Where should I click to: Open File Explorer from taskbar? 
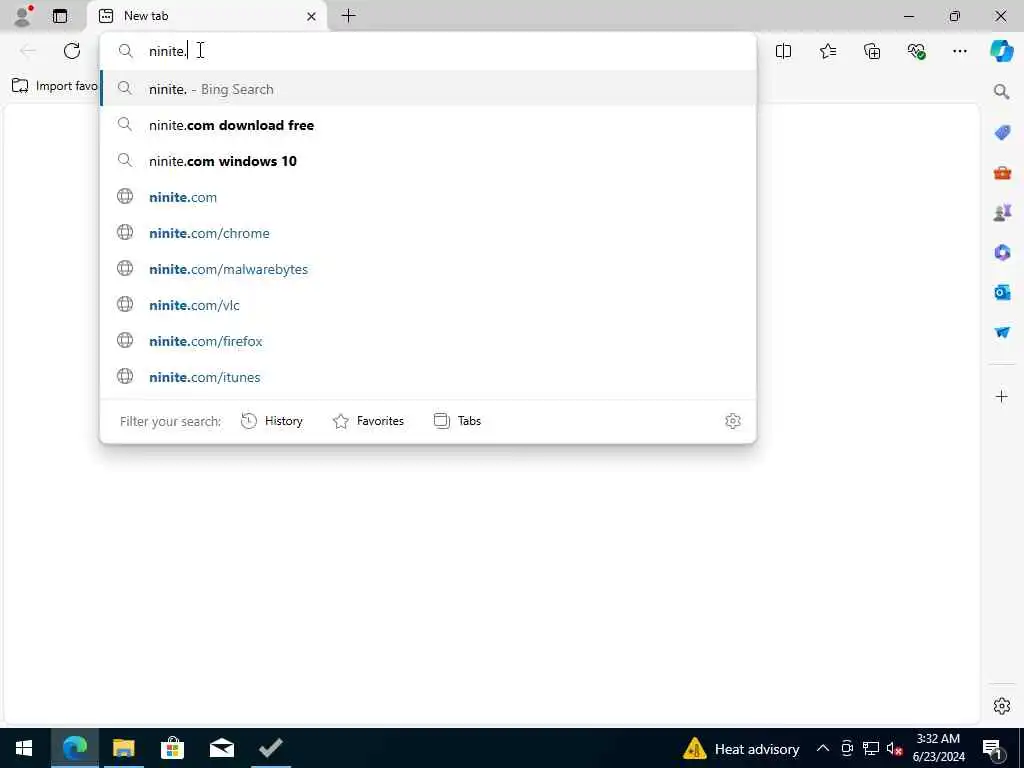coord(123,748)
